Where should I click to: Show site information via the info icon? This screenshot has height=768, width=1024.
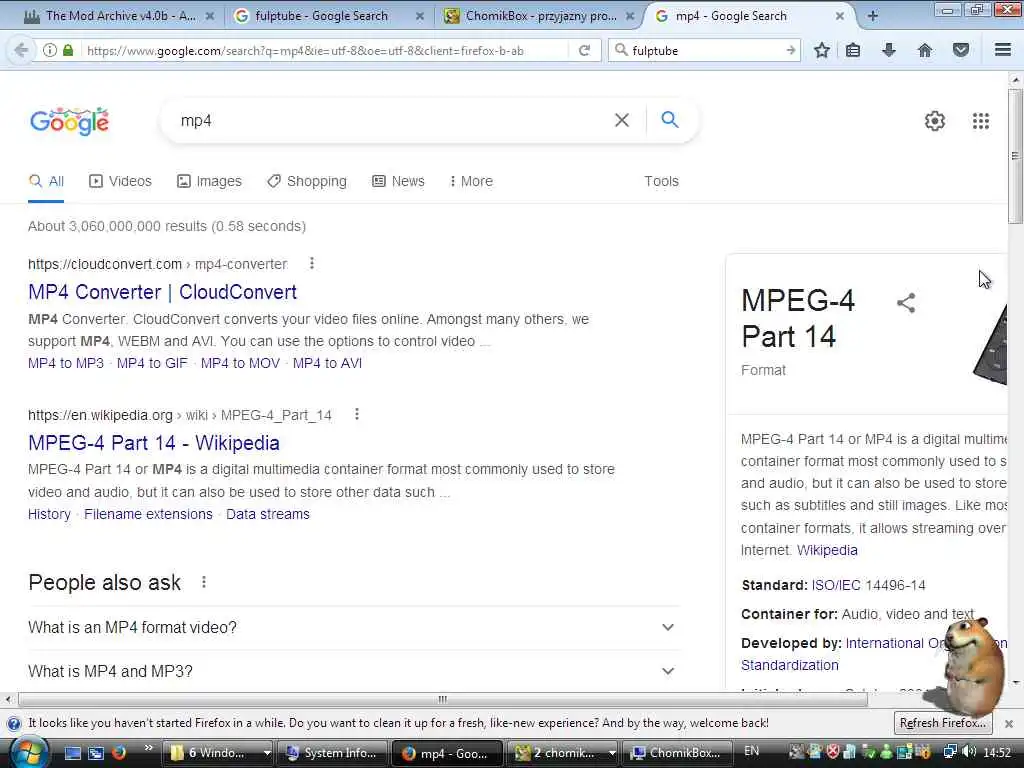tap(50, 50)
